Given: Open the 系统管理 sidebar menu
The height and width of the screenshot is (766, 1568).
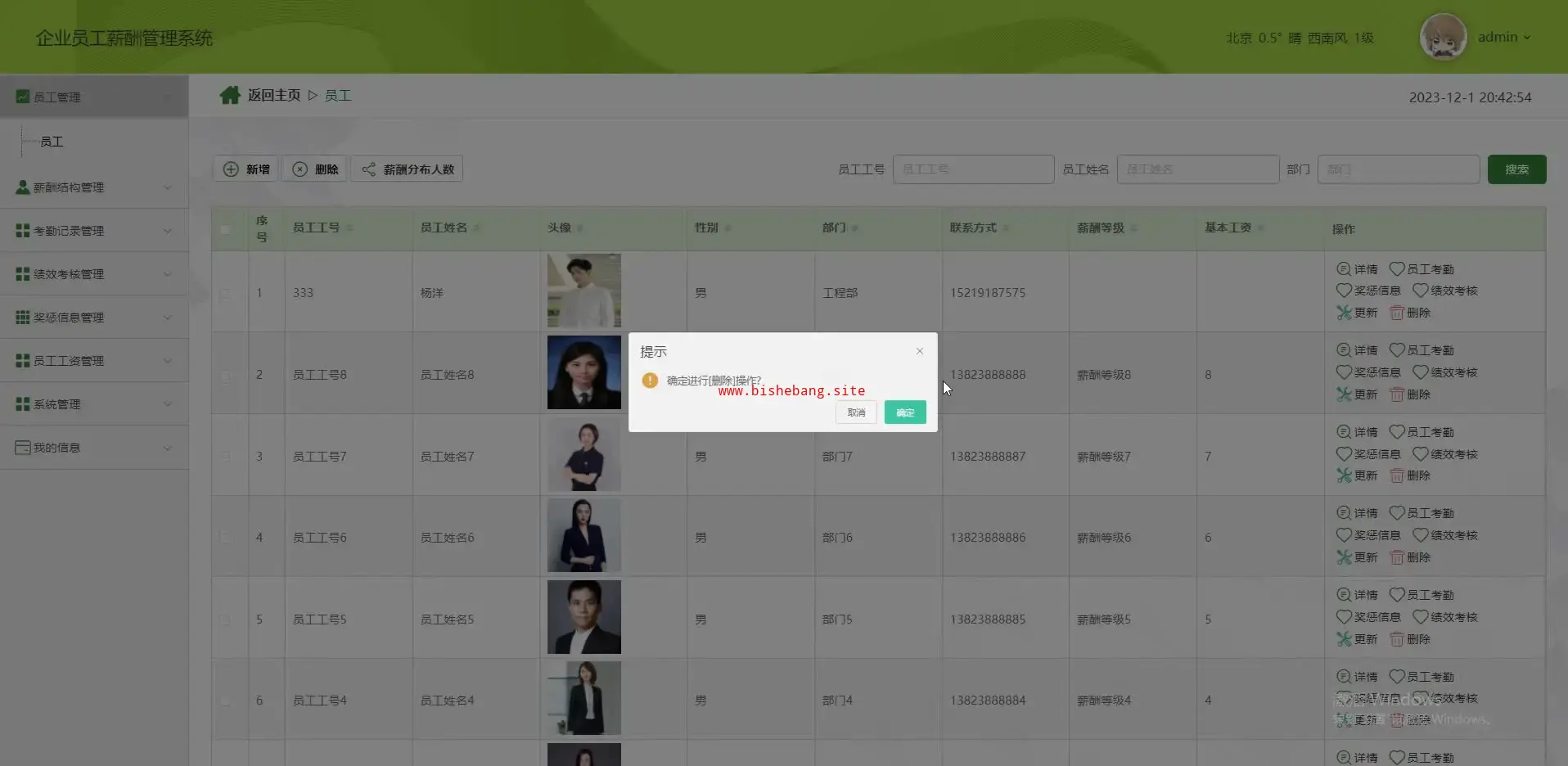Looking at the screenshot, I should (94, 404).
